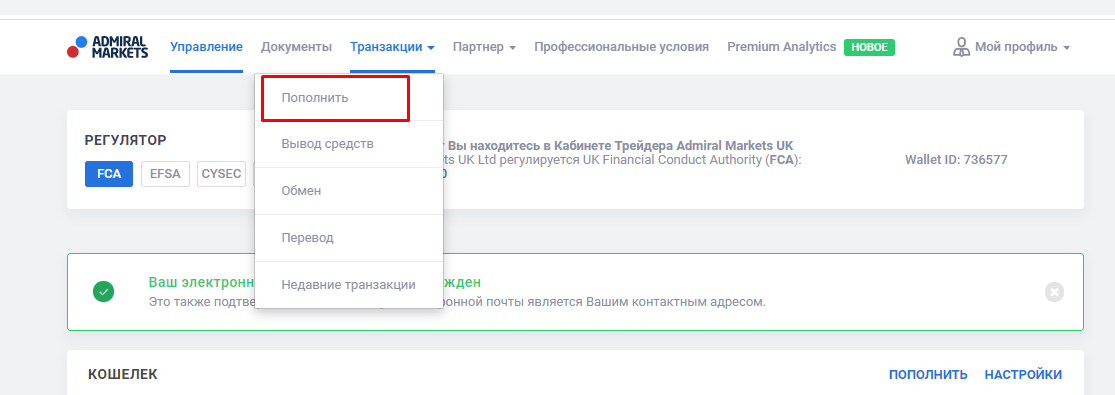Screen dimensions: 1115x395
Task: Expand the Партнер dropdown menu
Action: pyautogui.click(x=484, y=47)
